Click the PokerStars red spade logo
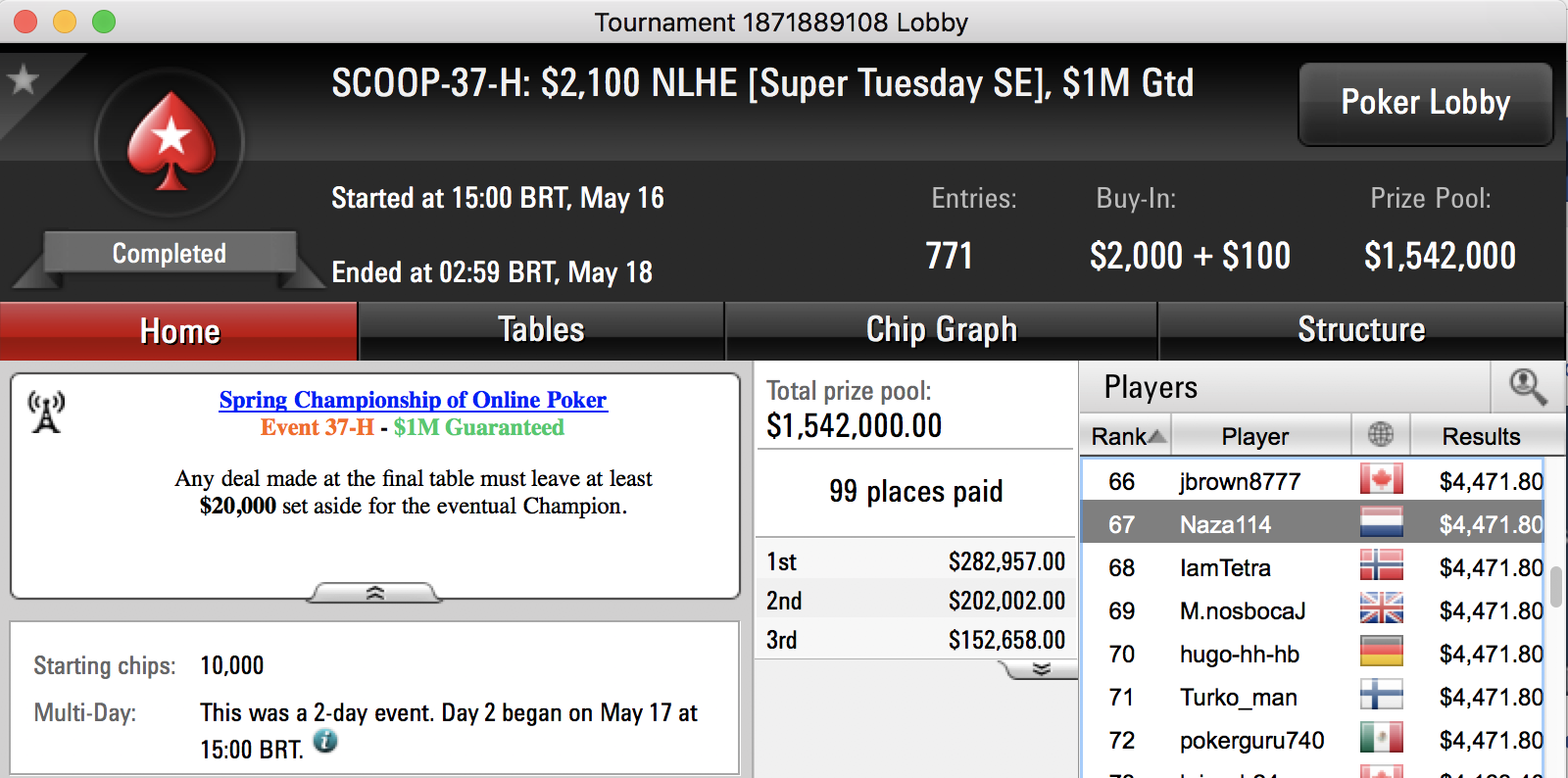This screenshot has height=778, width=1568. pos(171,142)
